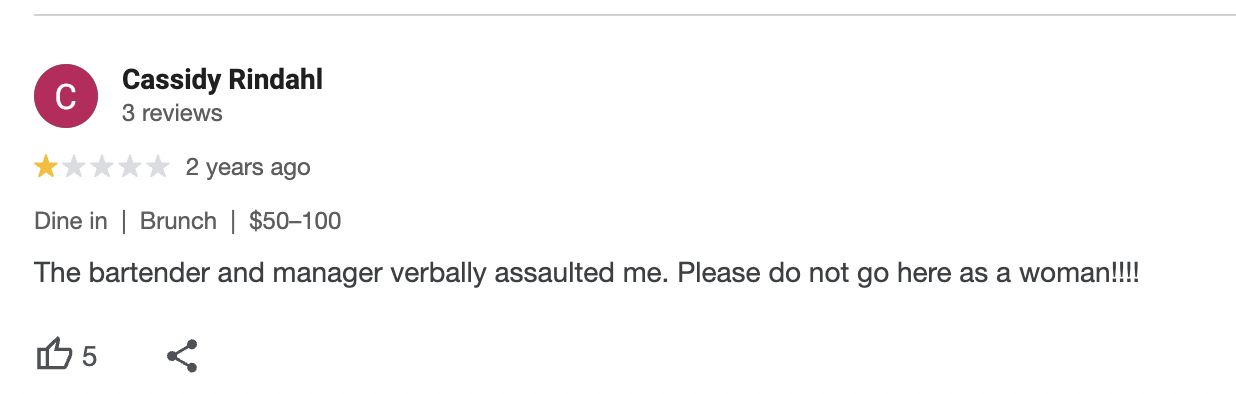Click the fifth gray rating star

point(158,167)
